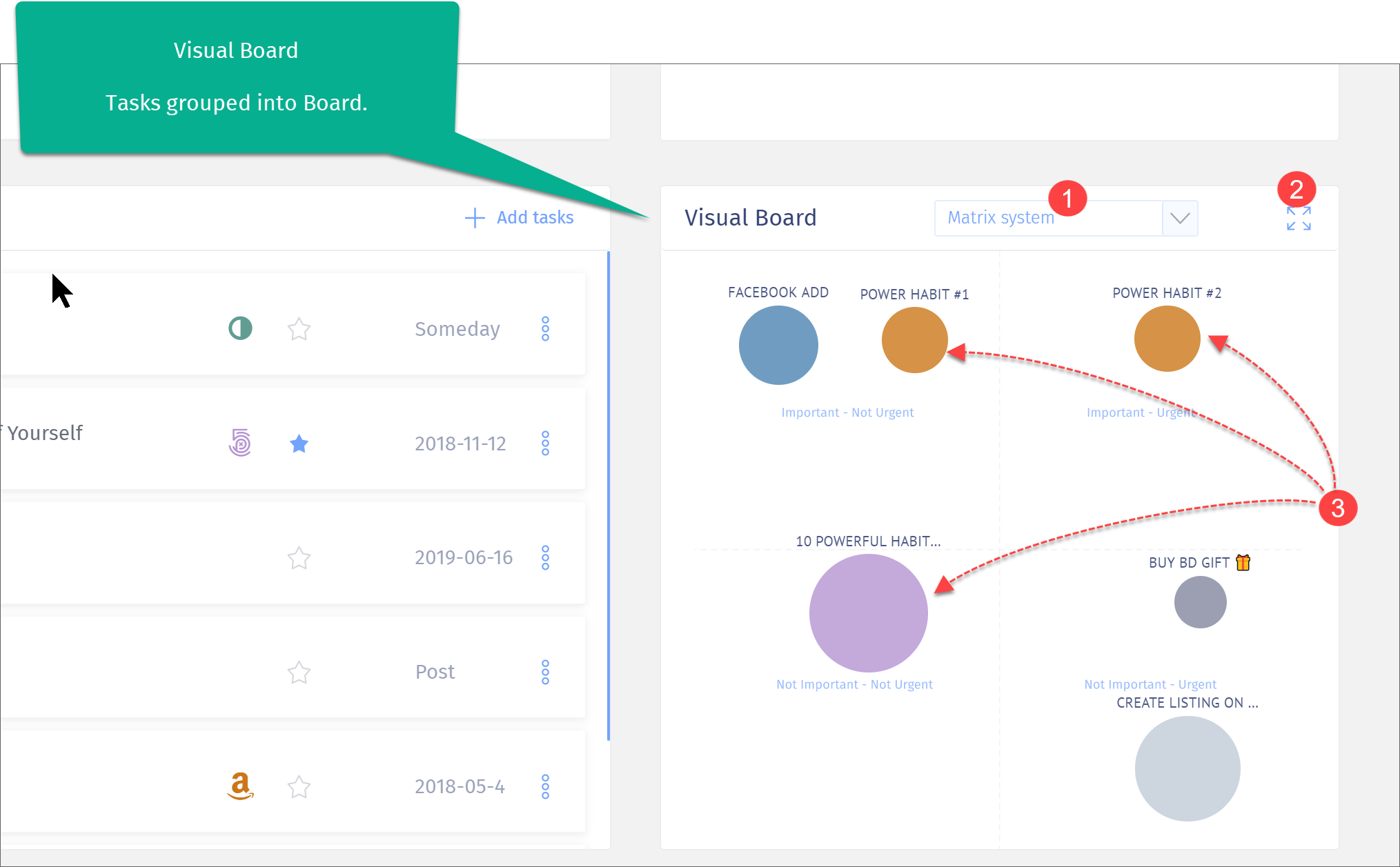Screen dimensions: 1400x867
Task: Select the Power Habit #1 orange bubble
Action: pos(914,340)
